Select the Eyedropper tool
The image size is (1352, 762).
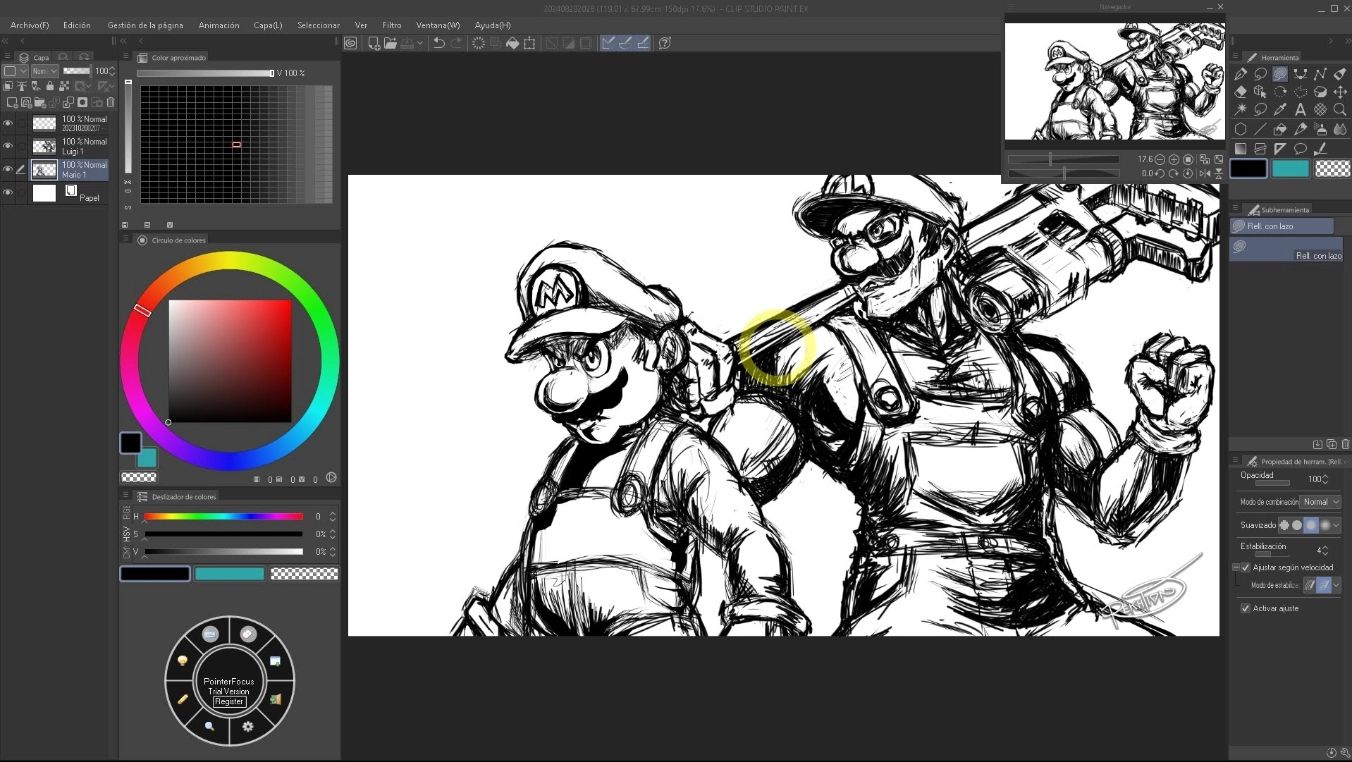pyautogui.click(x=1280, y=109)
